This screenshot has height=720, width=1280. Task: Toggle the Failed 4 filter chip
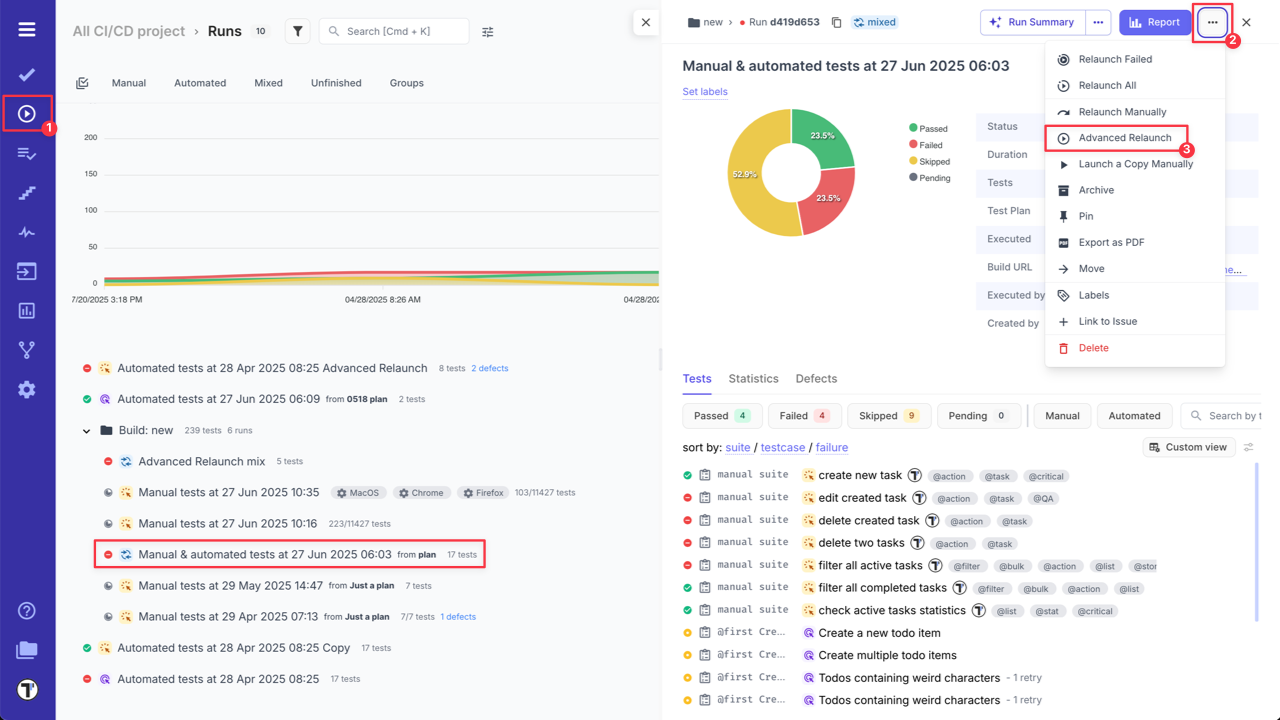pos(804,415)
